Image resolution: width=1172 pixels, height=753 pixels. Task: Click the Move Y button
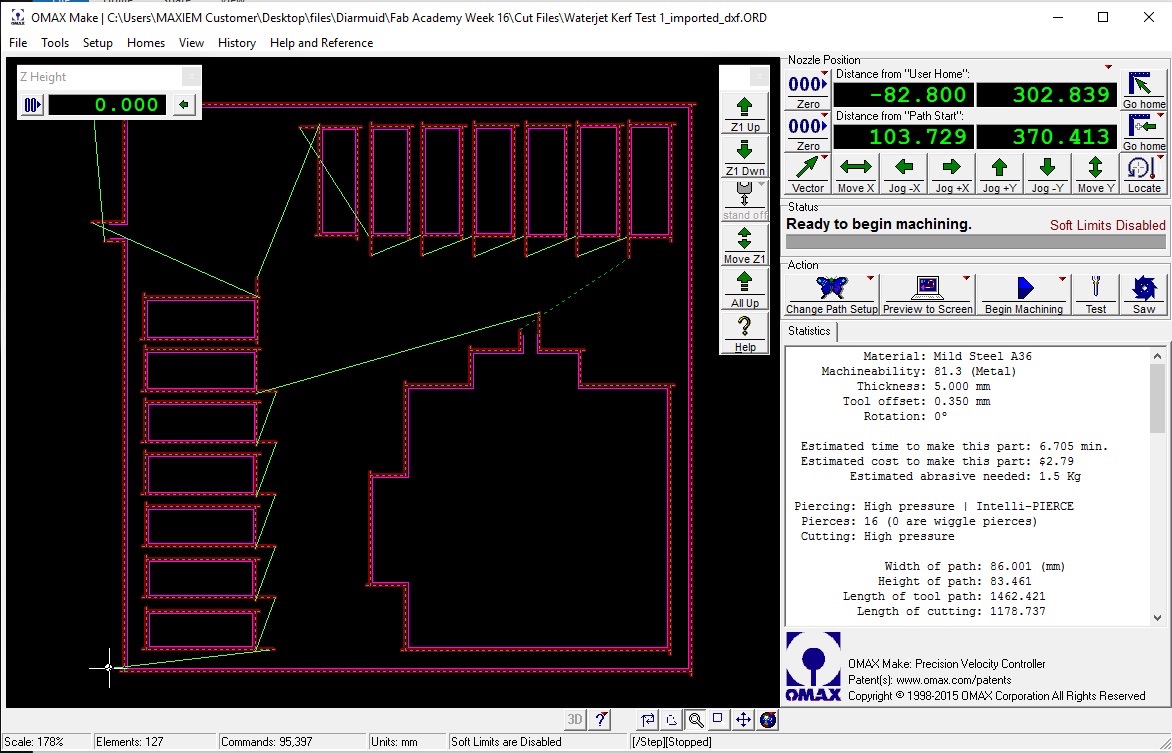click(1095, 174)
